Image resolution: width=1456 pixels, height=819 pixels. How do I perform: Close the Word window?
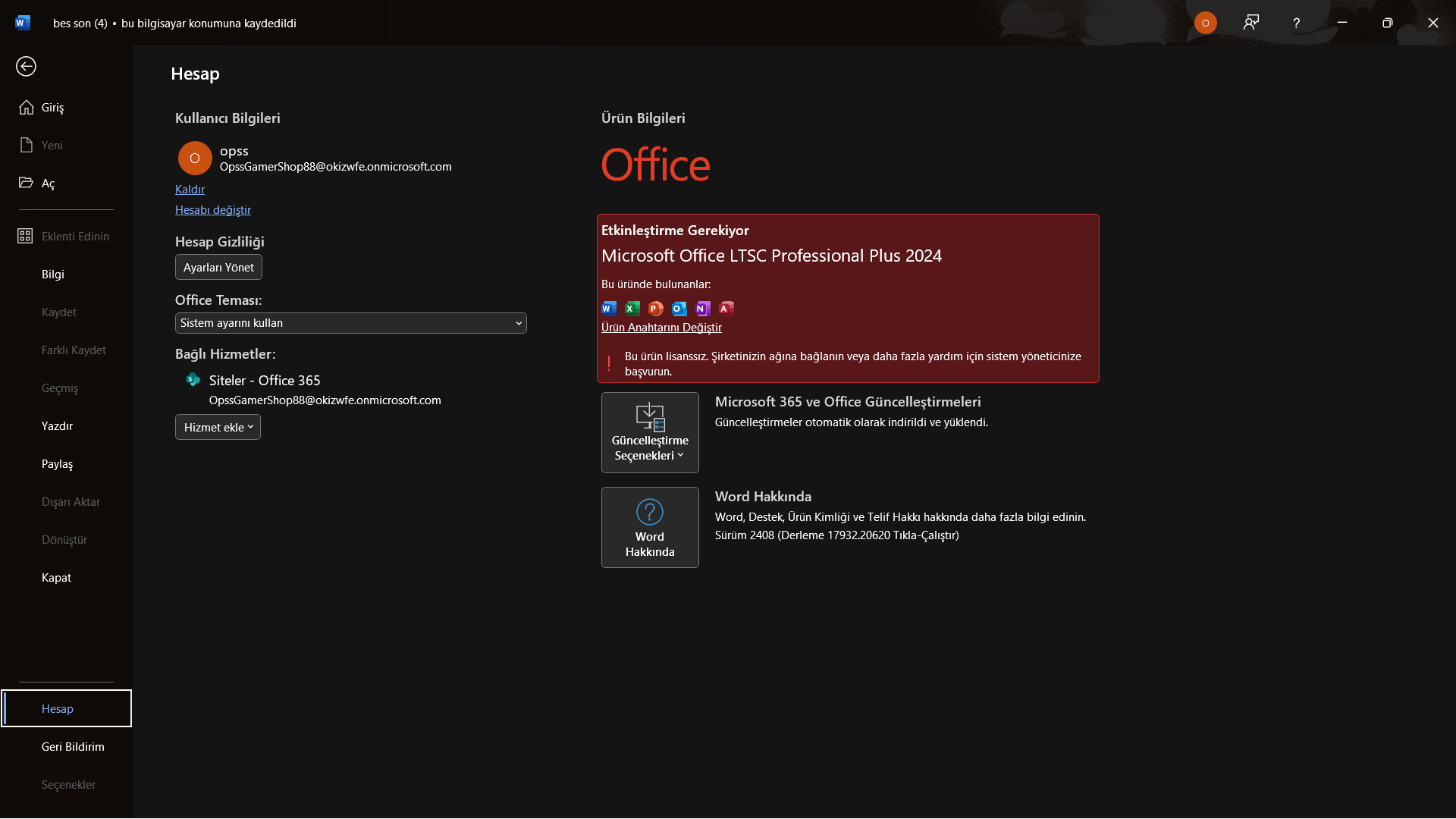(1433, 23)
